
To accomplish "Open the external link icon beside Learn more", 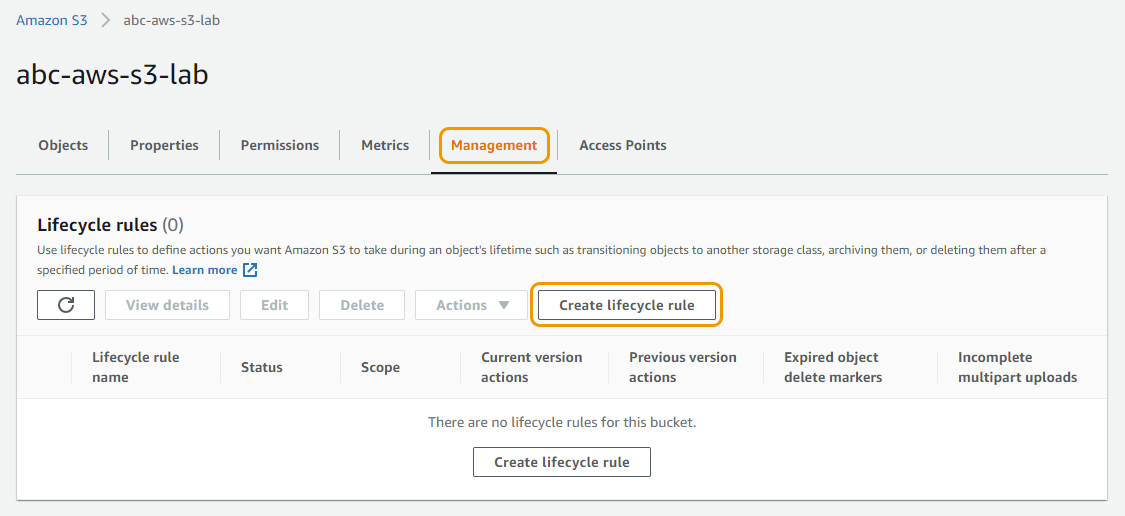I will pyautogui.click(x=250, y=270).
